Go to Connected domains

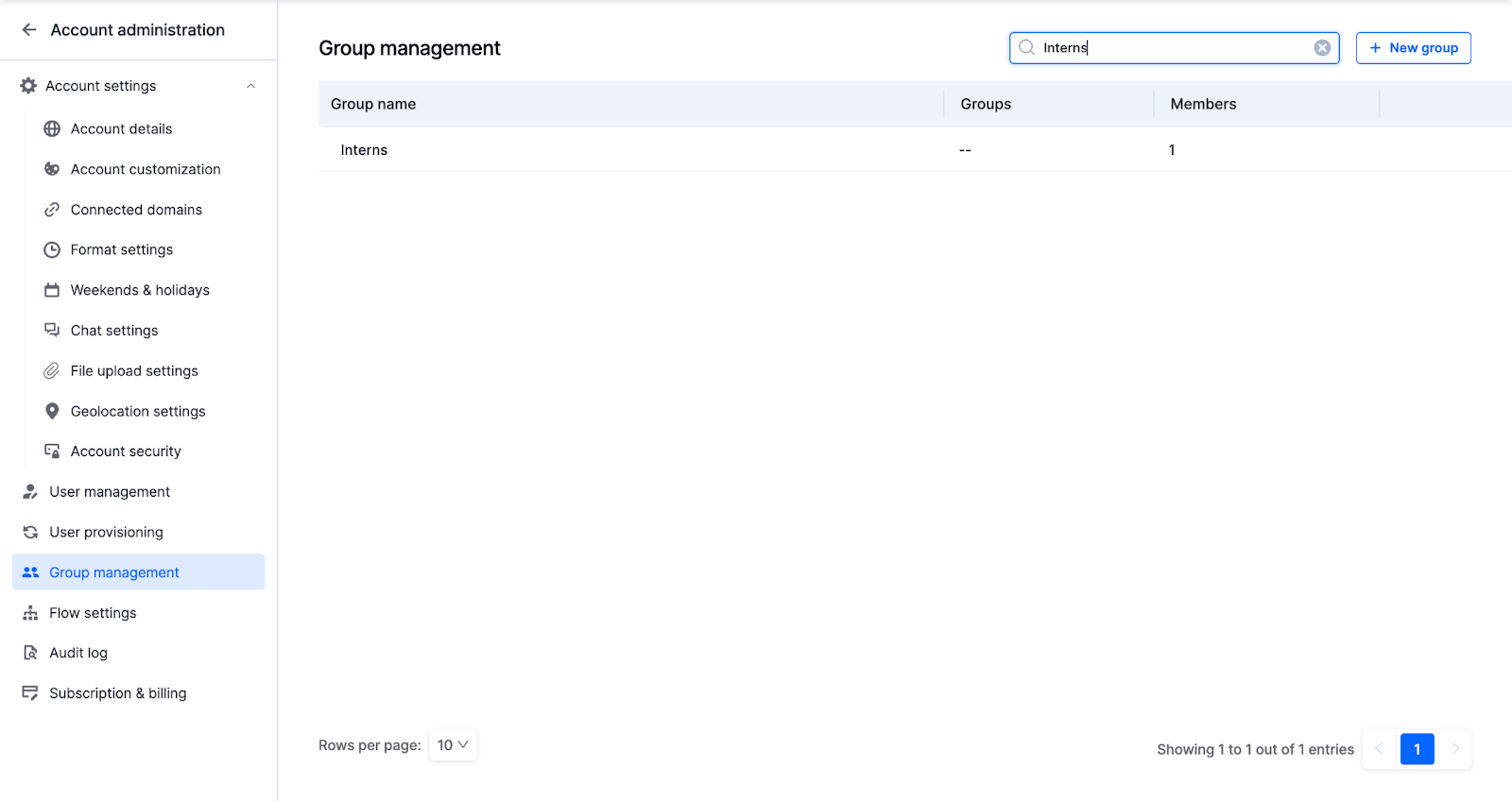[x=136, y=210]
